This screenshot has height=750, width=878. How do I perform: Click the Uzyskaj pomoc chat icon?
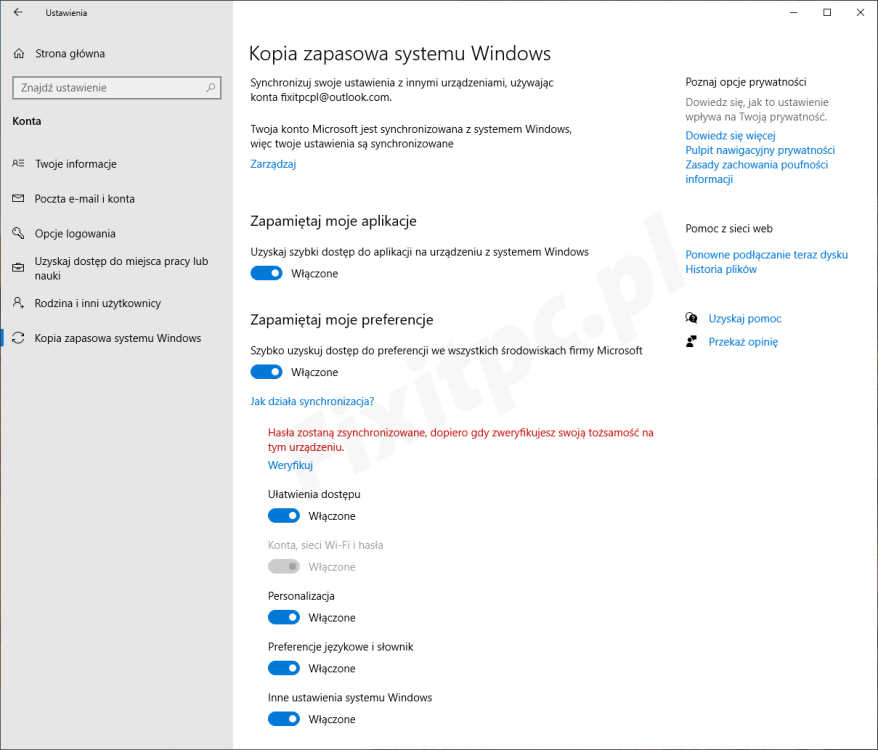[x=691, y=319]
